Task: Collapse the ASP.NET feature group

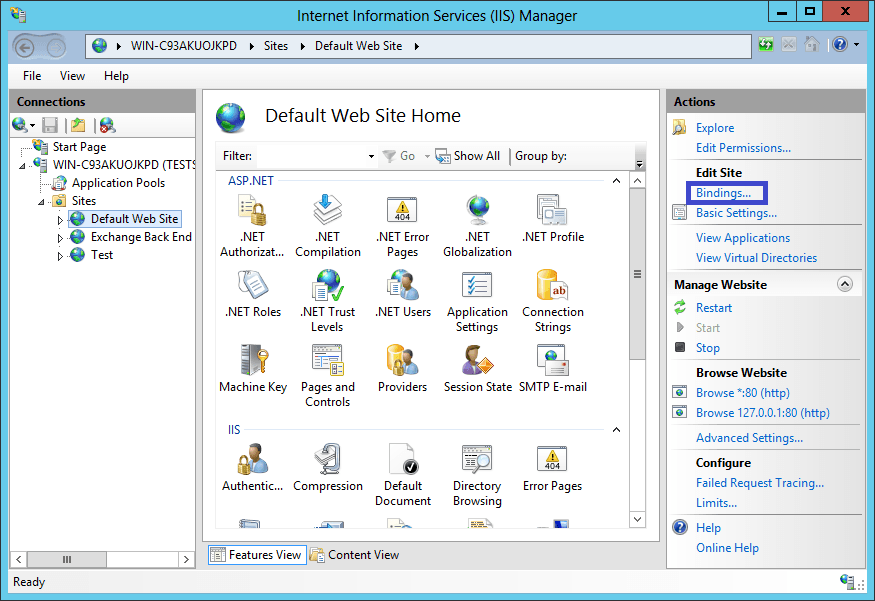Action: point(616,180)
